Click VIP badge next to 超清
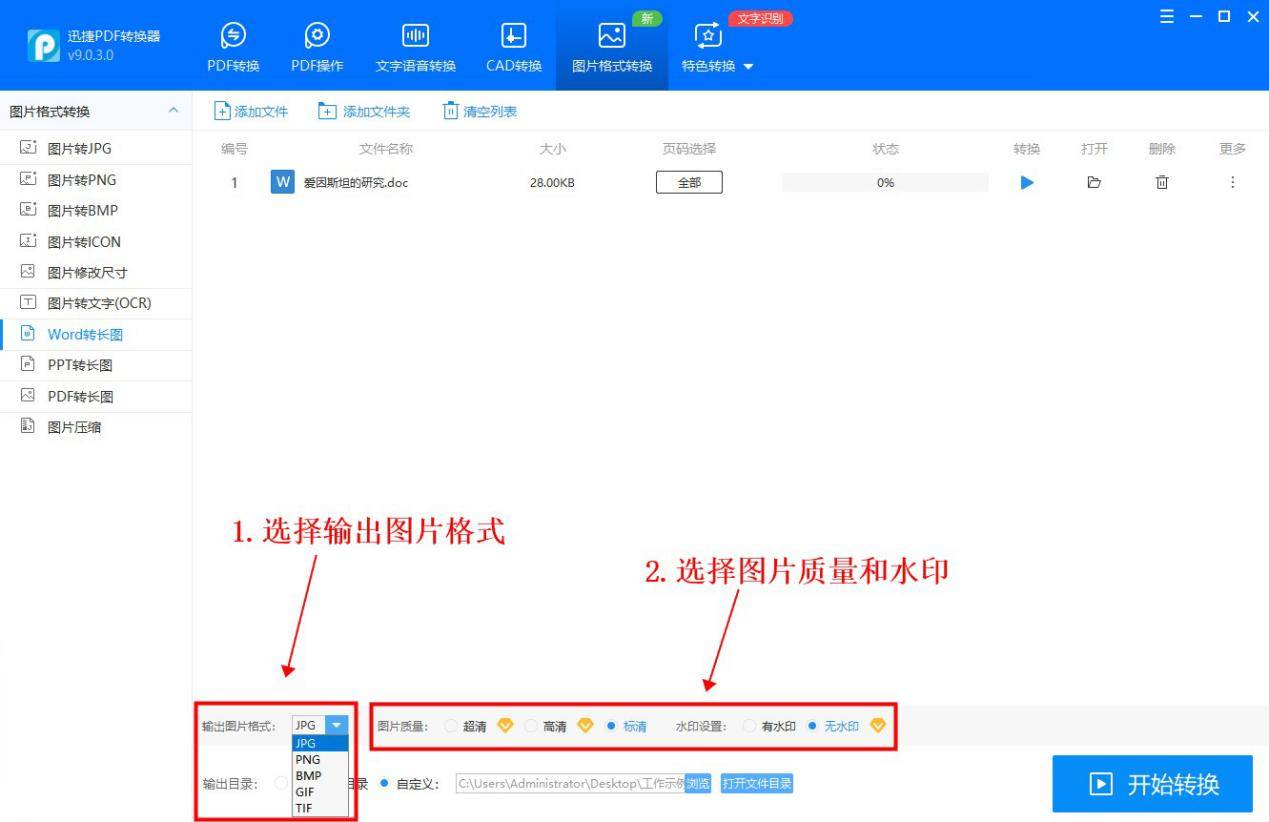The image size is (1269, 822). [505, 725]
